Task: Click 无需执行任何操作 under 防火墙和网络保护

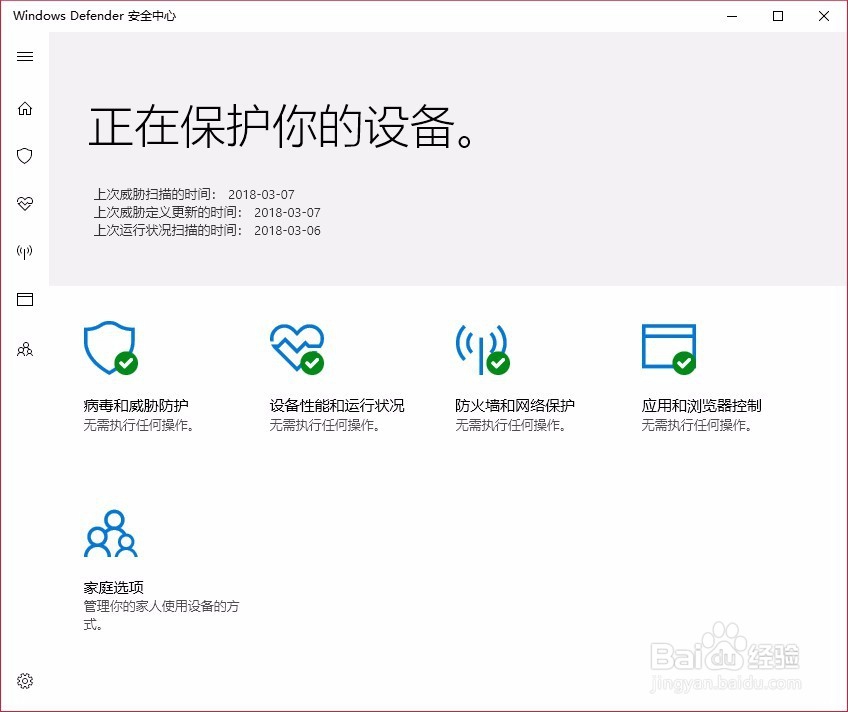Action: 511,425
